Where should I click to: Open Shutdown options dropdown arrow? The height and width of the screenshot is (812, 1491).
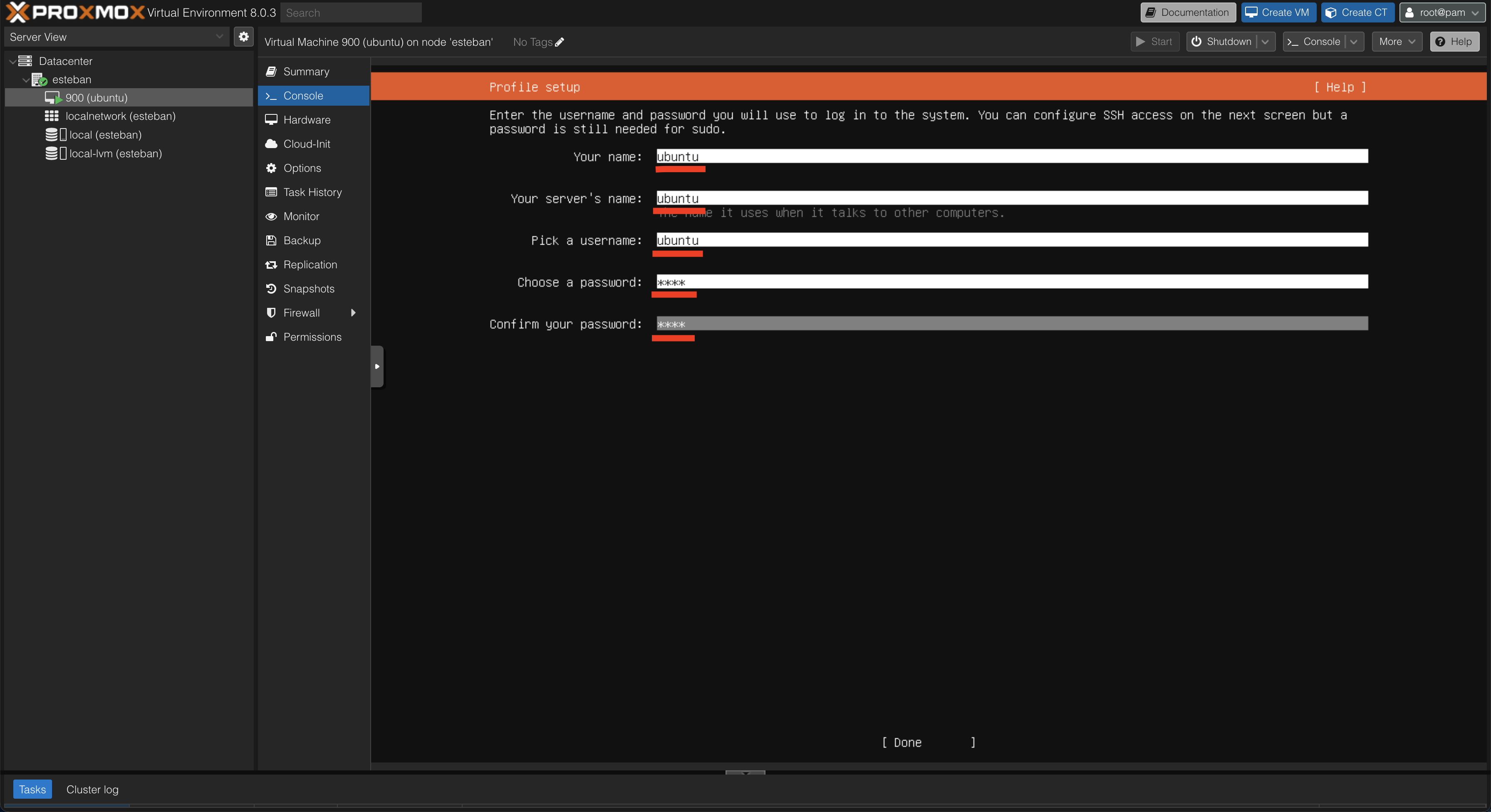[1265, 42]
